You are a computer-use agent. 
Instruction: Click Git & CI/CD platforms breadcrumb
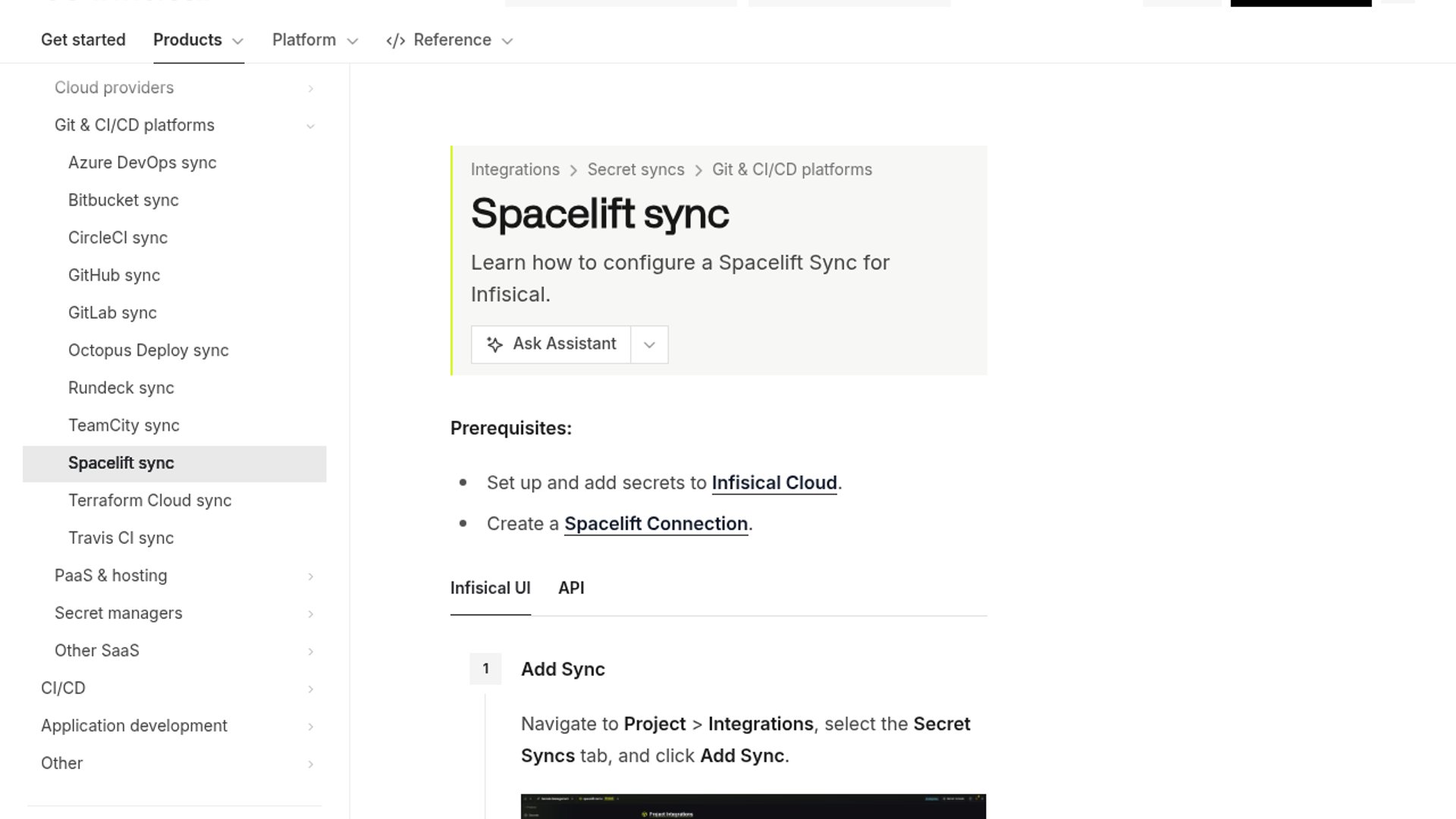[792, 170]
